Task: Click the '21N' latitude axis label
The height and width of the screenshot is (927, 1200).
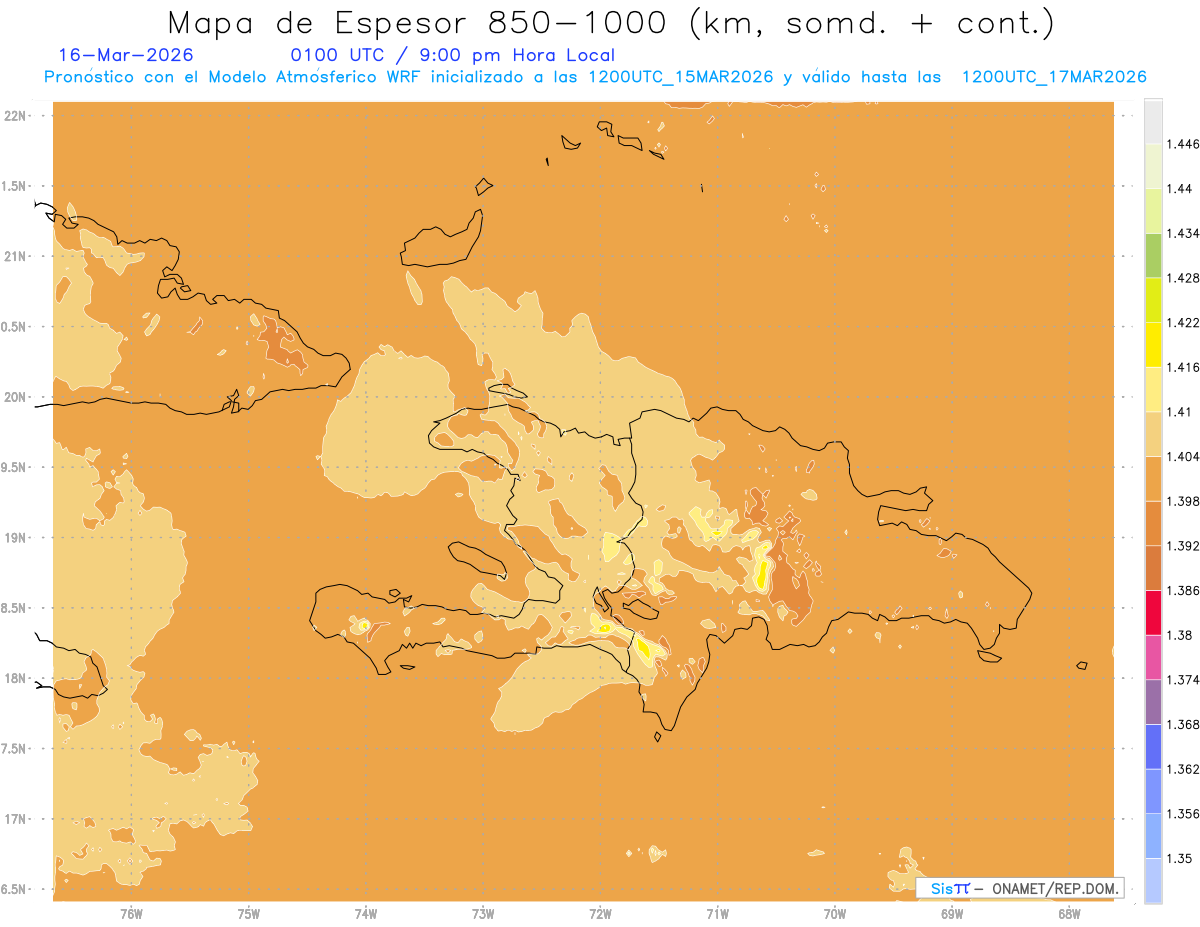Action: [15, 256]
